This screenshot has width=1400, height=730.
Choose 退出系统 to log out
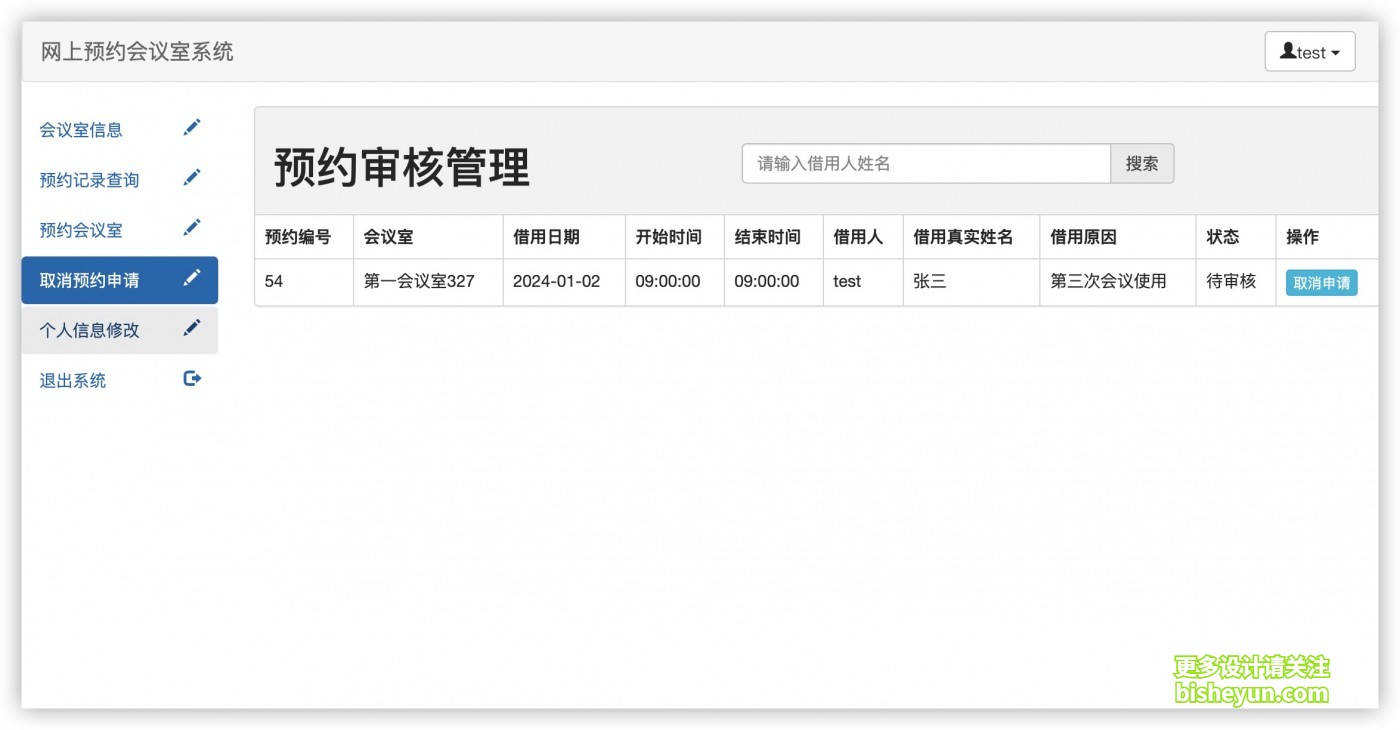tap(120, 380)
